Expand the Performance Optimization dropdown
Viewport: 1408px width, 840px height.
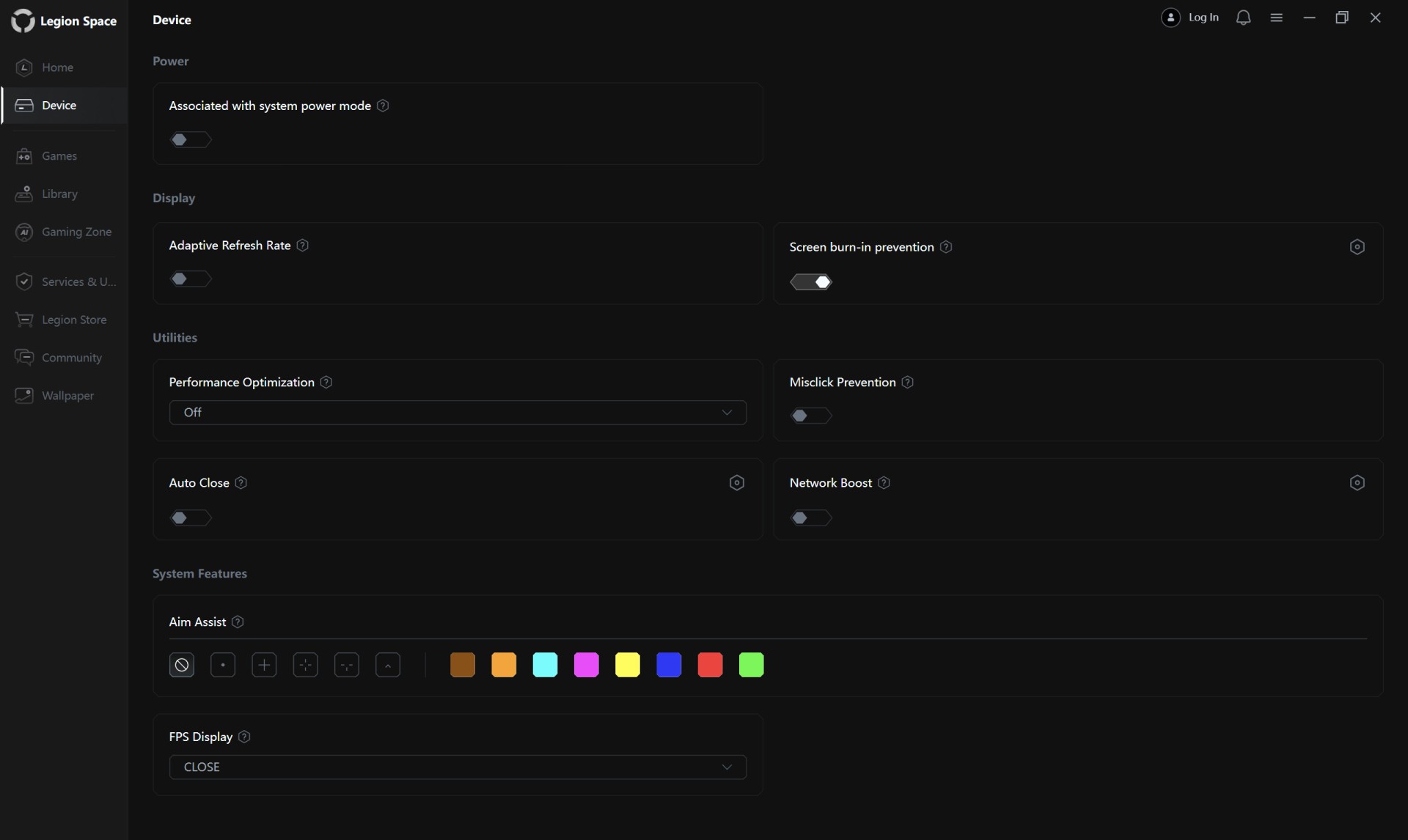click(458, 413)
